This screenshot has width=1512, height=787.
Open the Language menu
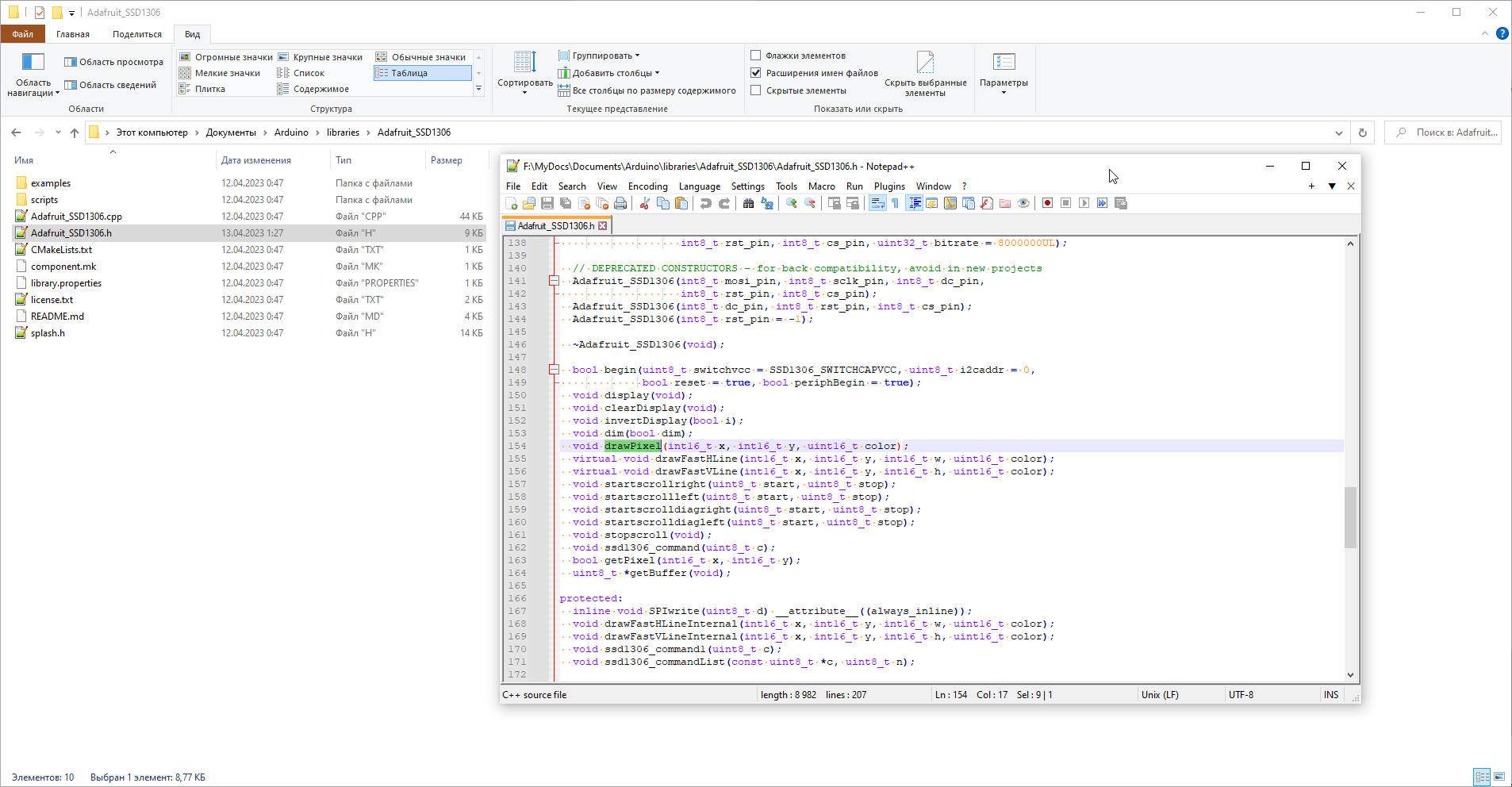click(700, 186)
